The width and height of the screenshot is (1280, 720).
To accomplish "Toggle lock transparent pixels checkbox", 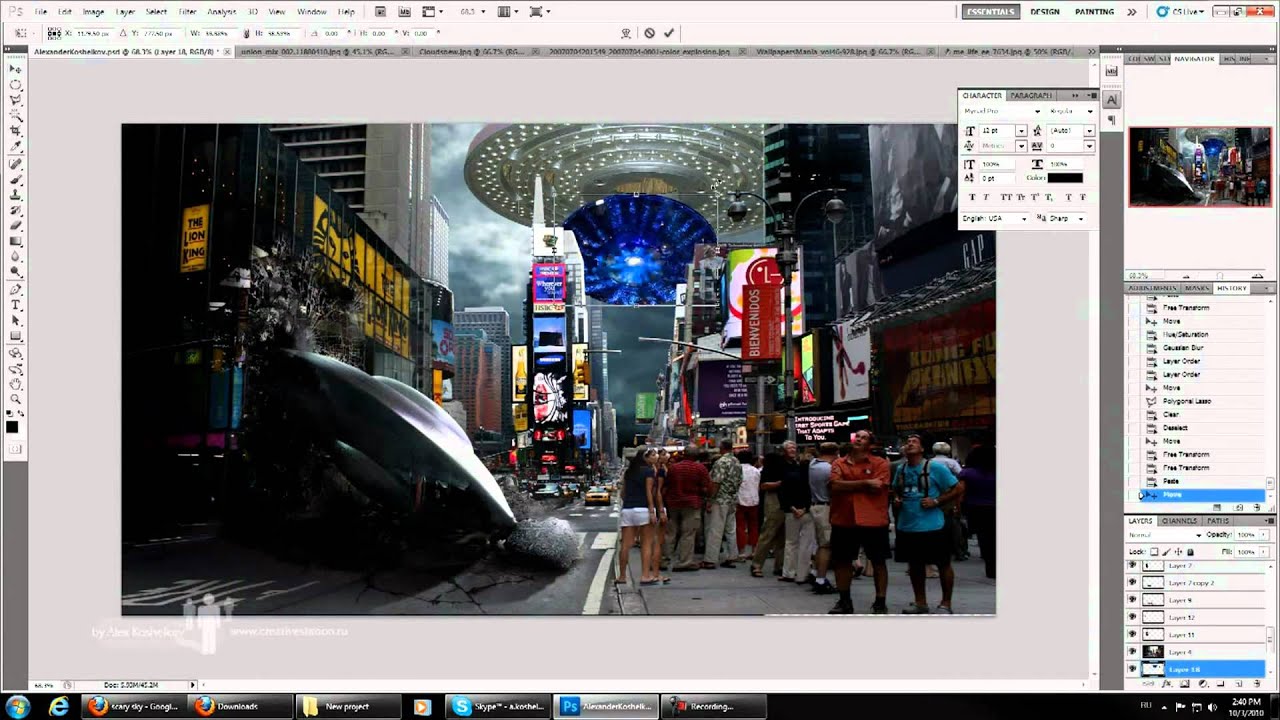I will pyautogui.click(x=1154, y=552).
